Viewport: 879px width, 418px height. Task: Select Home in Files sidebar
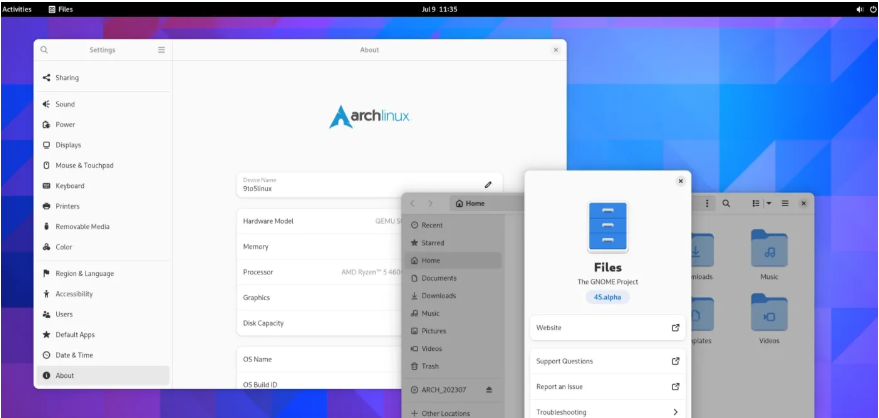(453, 261)
